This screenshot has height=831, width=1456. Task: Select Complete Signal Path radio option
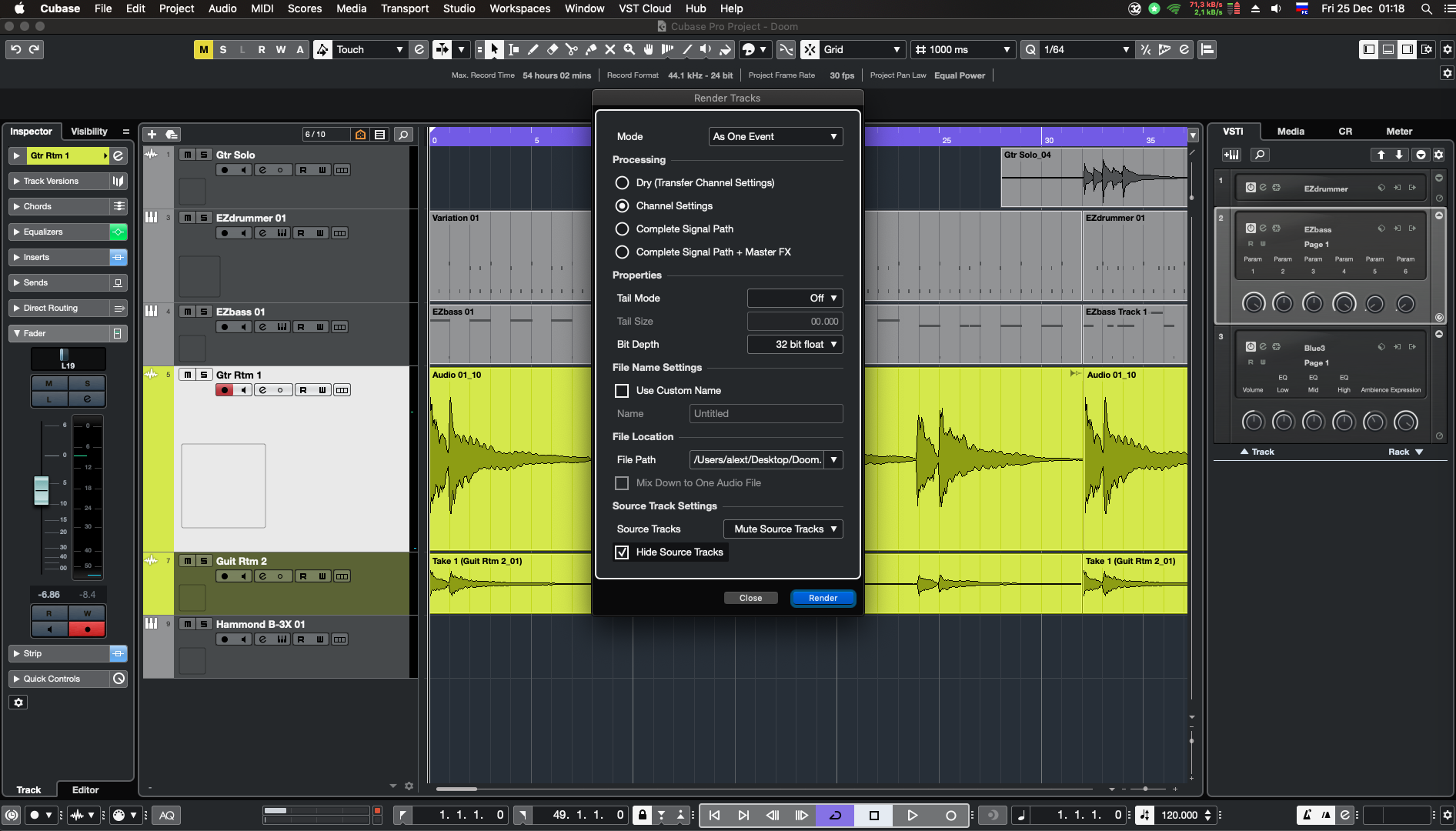[622, 229]
